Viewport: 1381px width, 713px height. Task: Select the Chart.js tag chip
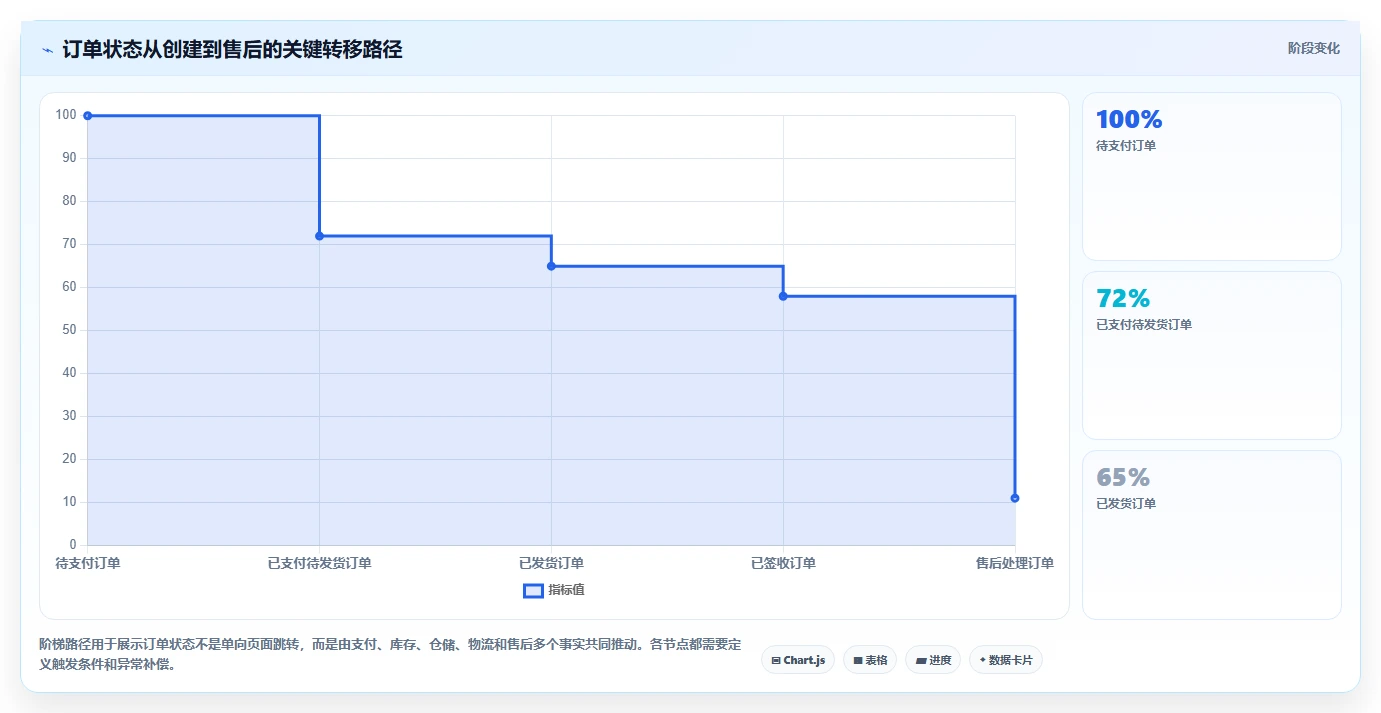click(797, 660)
